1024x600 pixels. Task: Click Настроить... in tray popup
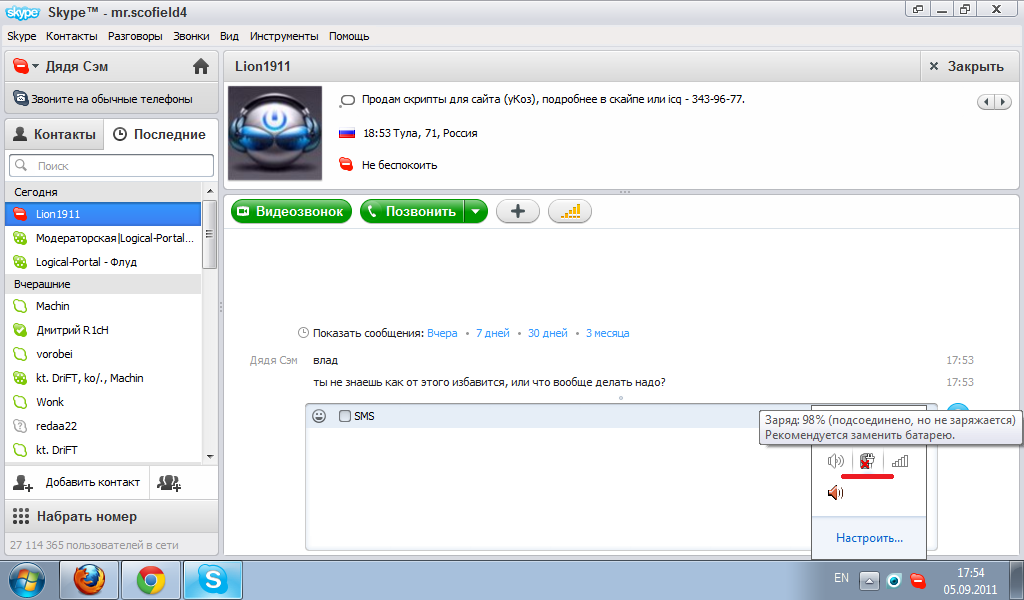[869, 538]
